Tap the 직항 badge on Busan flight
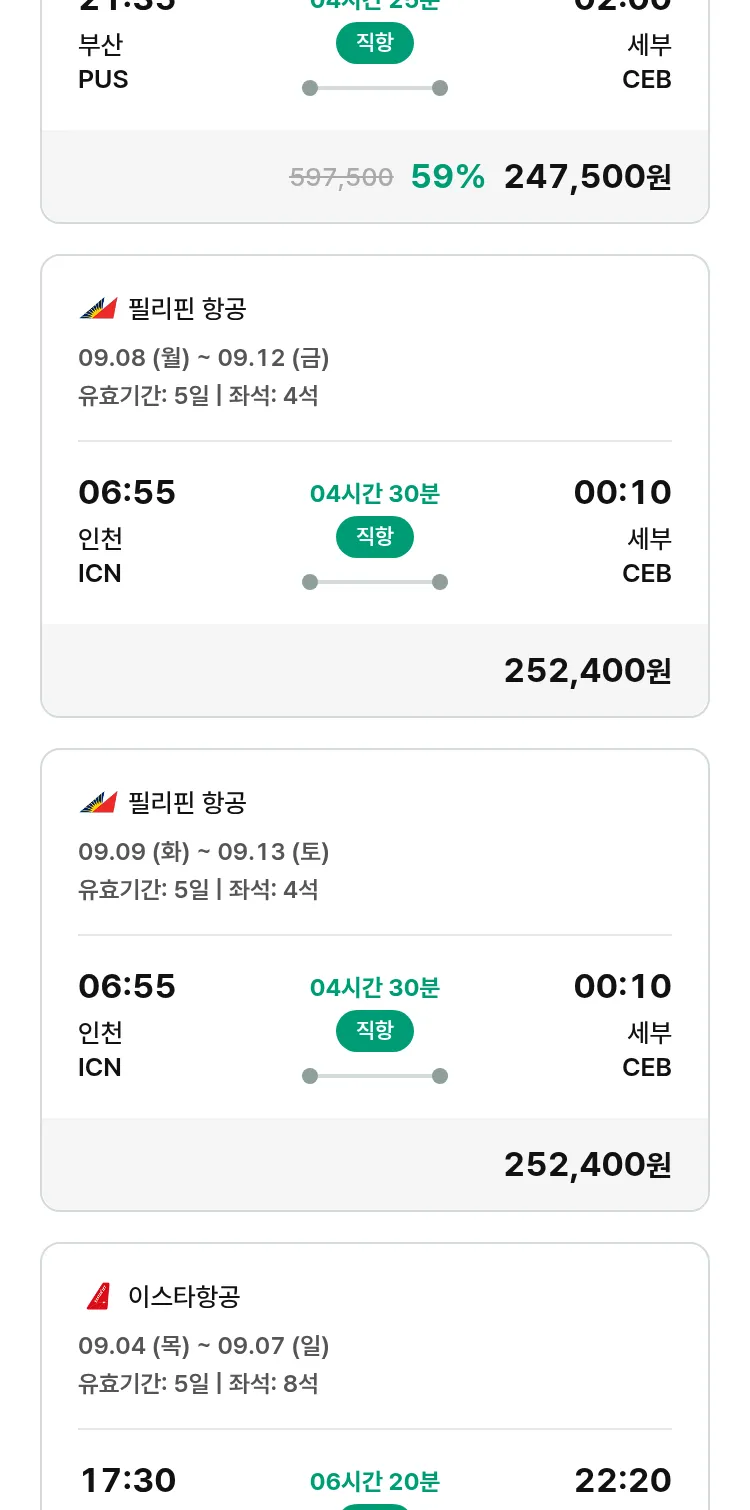 point(375,43)
